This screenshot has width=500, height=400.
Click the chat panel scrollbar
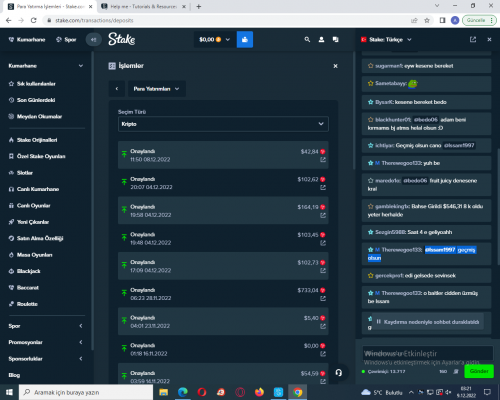(x=498, y=207)
